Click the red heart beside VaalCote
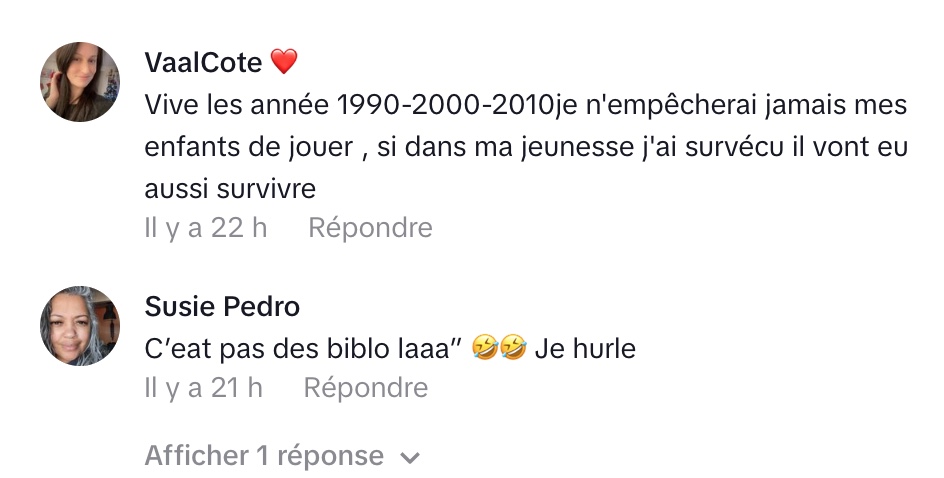Image resolution: width=944 pixels, height=478 pixels. [x=284, y=62]
